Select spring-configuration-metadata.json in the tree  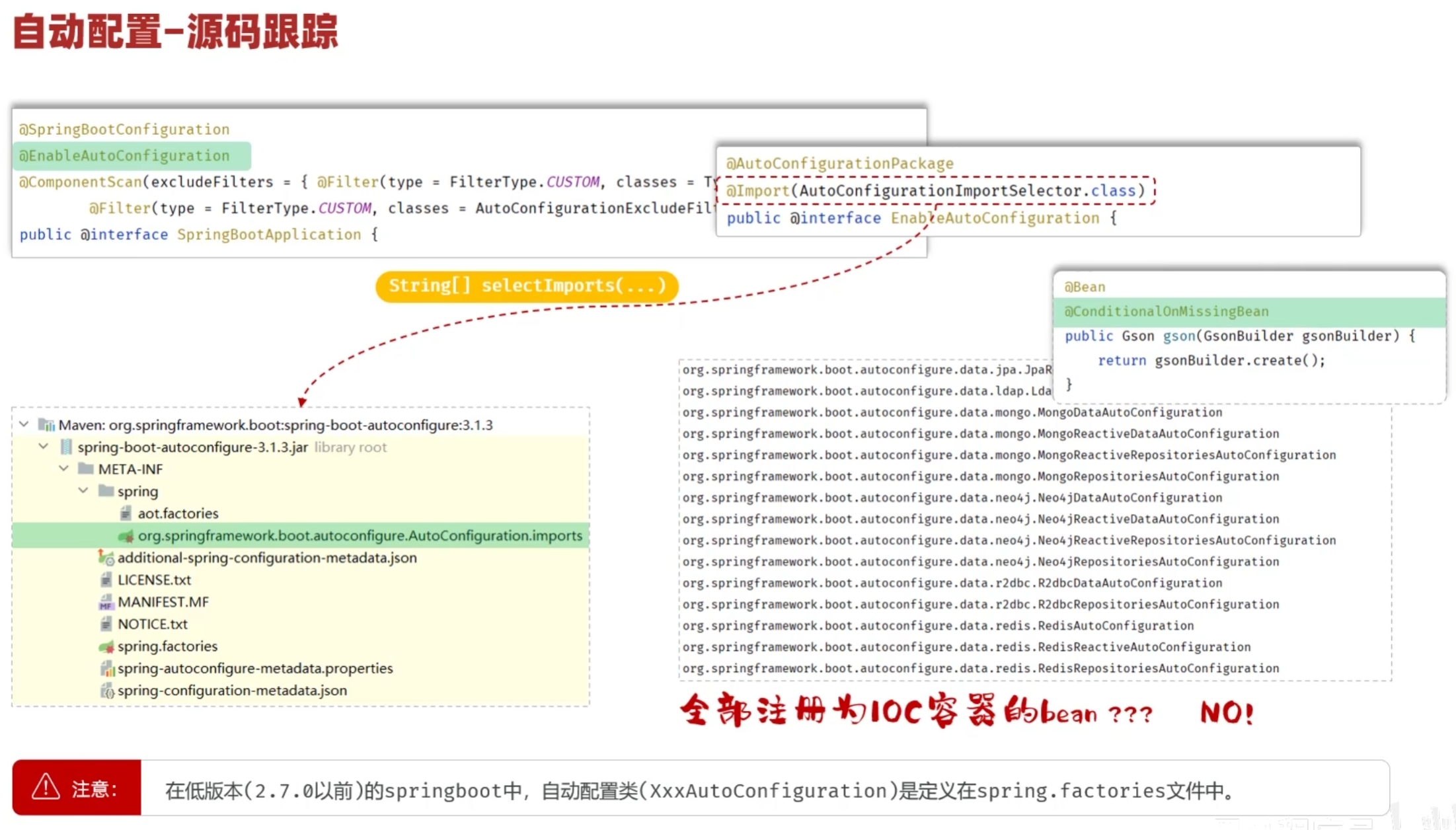tap(232, 691)
